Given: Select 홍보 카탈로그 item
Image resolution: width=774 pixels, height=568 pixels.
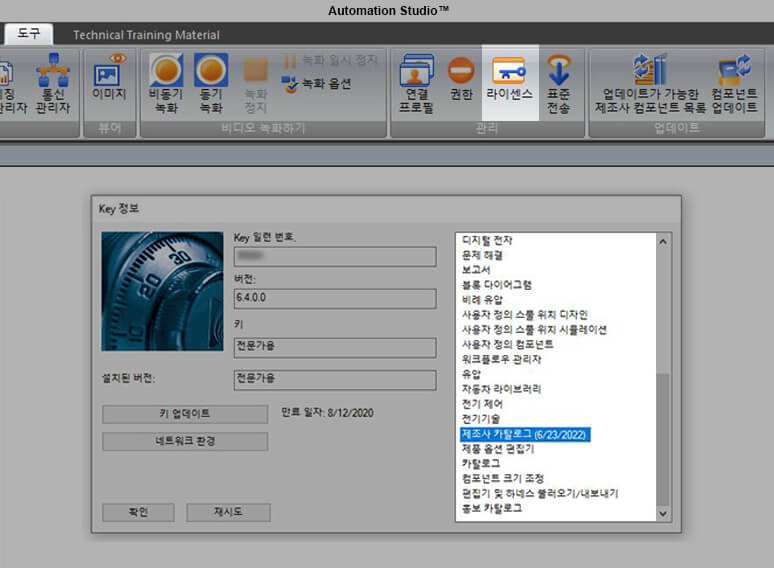Looking at the screenshot, I should pyautogui.click(x=492, y=508).
